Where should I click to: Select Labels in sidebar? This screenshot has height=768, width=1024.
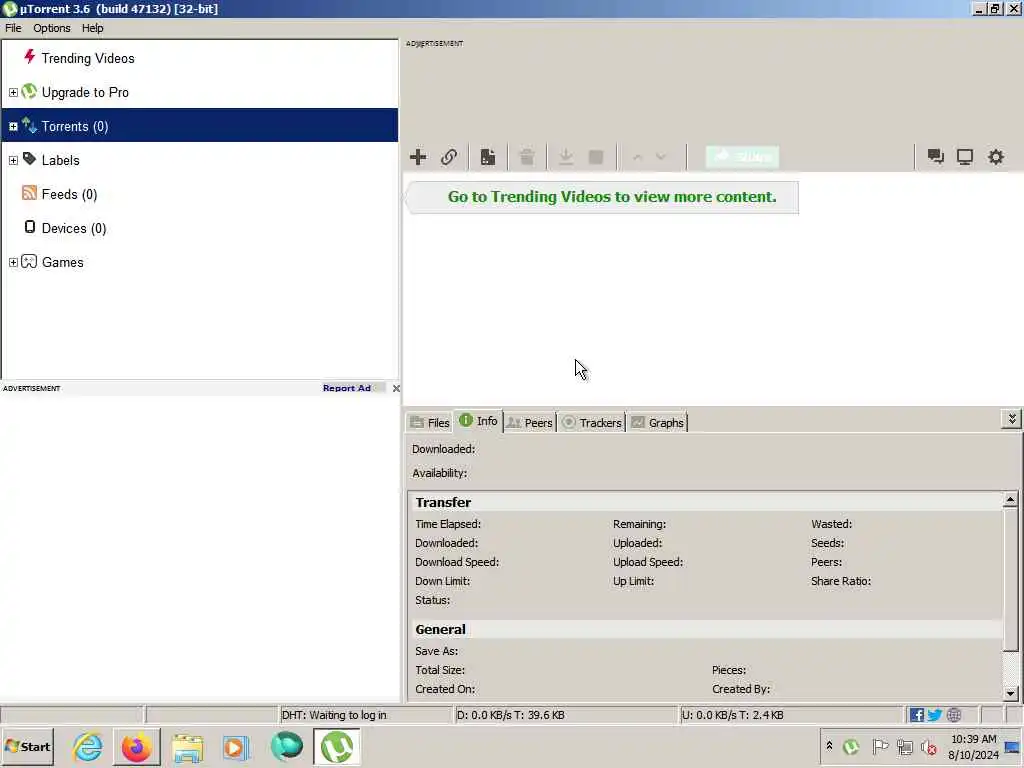[x=60, y=160]
